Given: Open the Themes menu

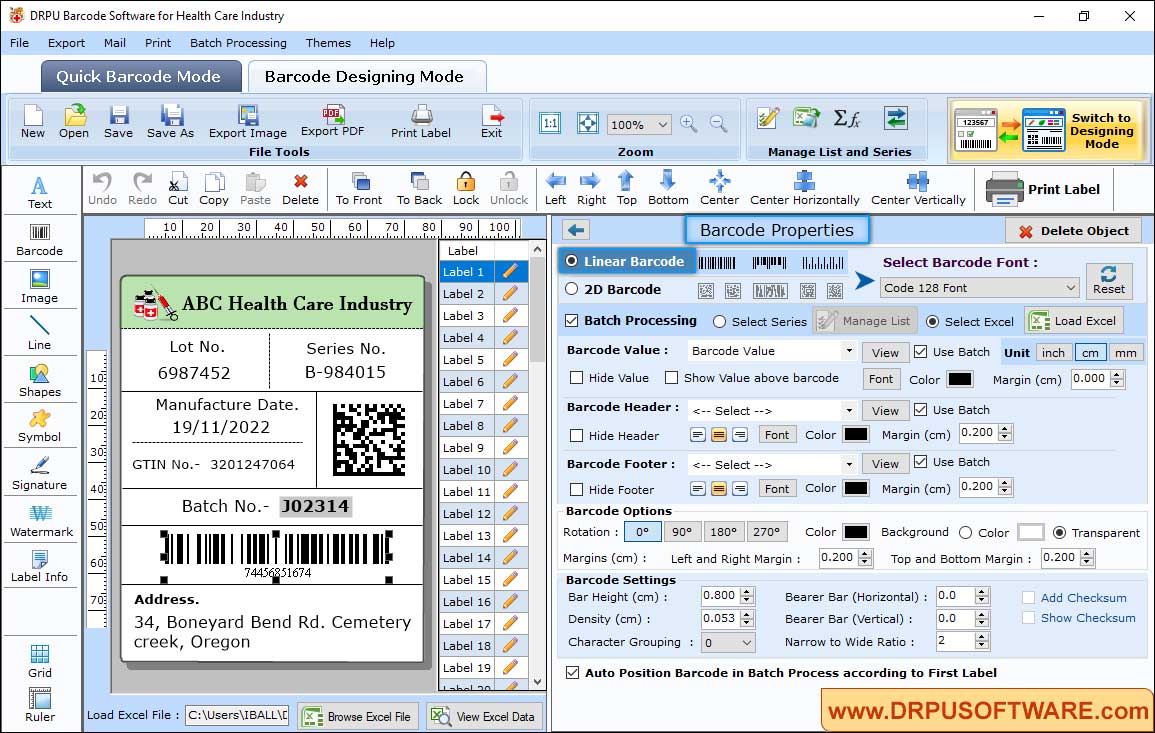Looking at the screenshot, I should 328,43.
